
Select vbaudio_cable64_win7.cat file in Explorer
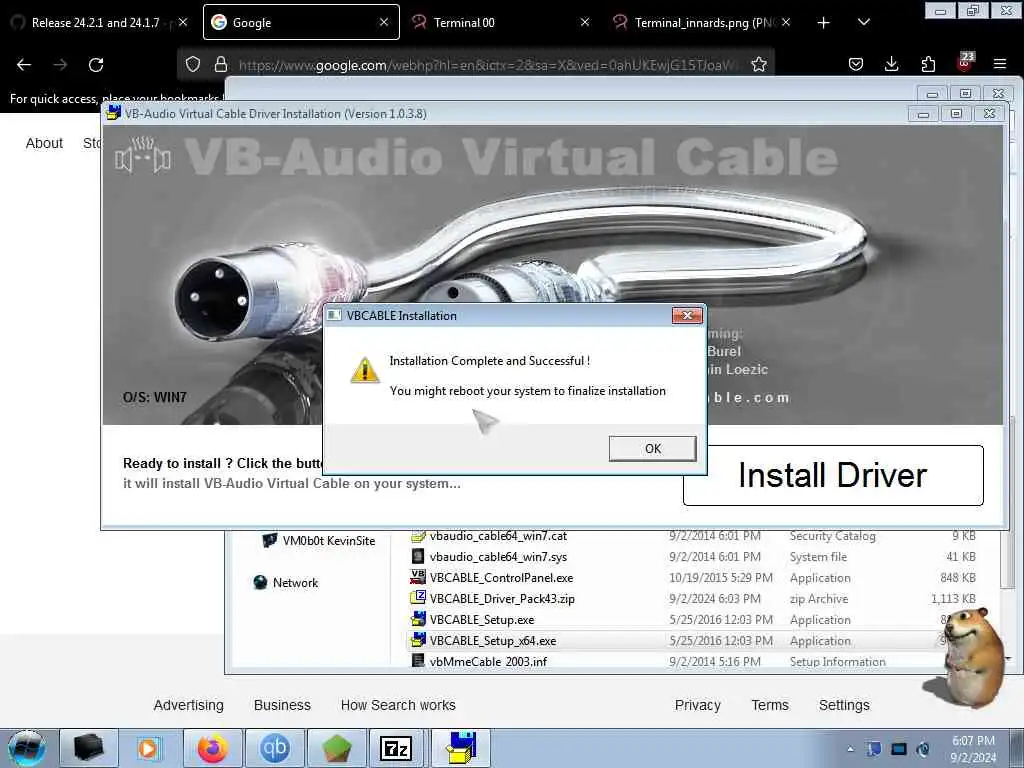click(498, 536)
